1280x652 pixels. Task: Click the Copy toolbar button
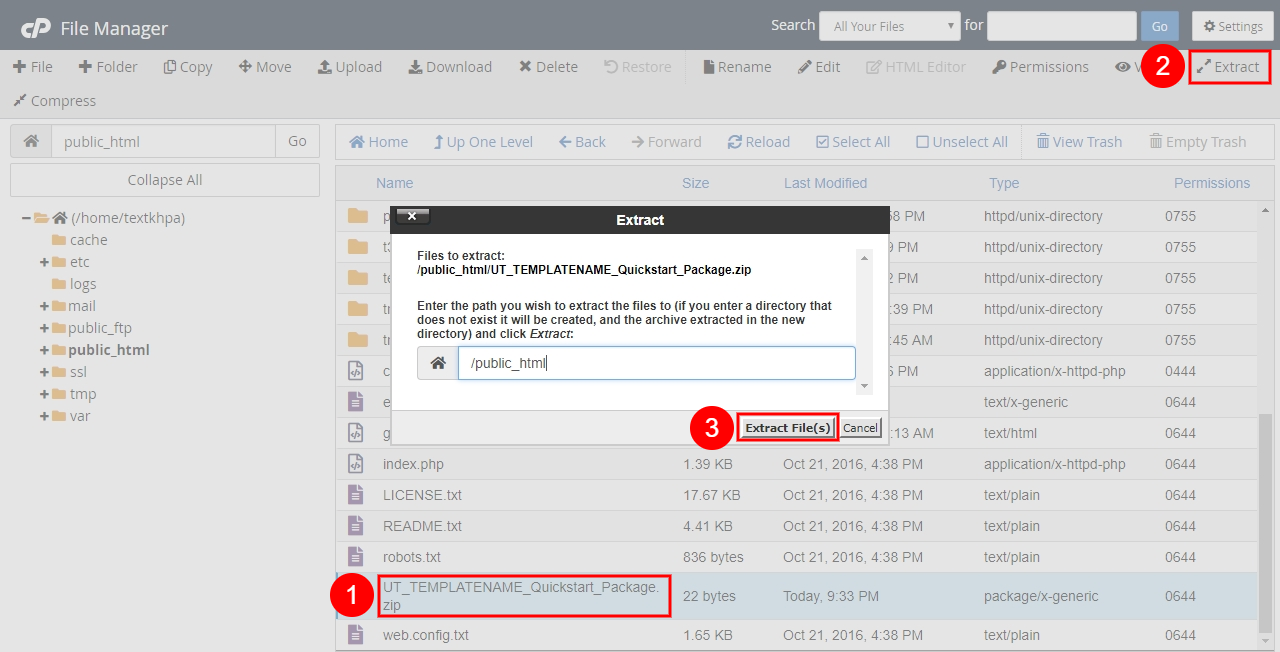pos(188,67)
